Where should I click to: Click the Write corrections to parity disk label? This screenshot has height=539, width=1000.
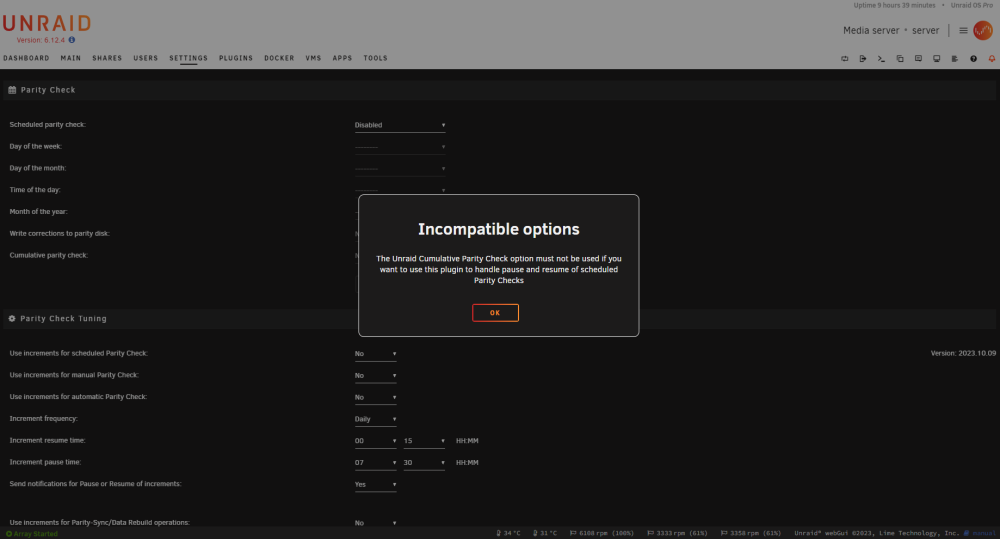click(x=59, y=233)
